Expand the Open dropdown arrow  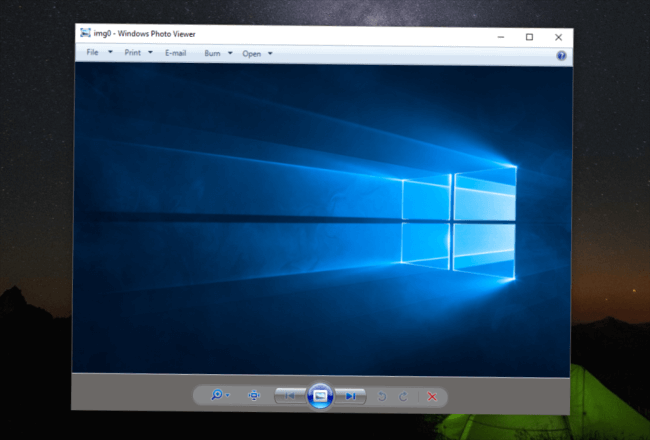[270, 54]
